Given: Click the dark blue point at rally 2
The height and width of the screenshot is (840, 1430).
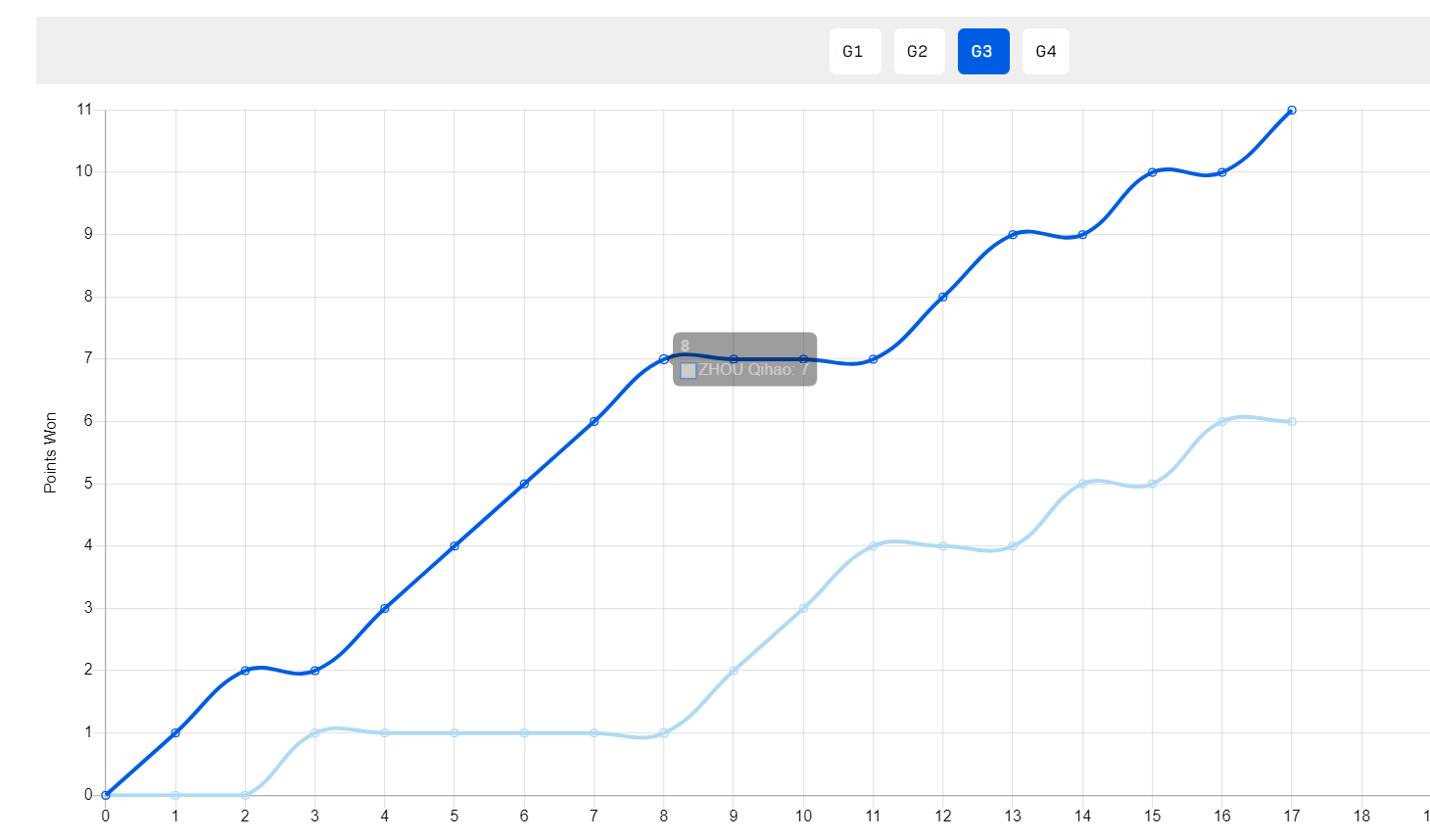Looking at the screenshot, I should click(x=245, y=671).
